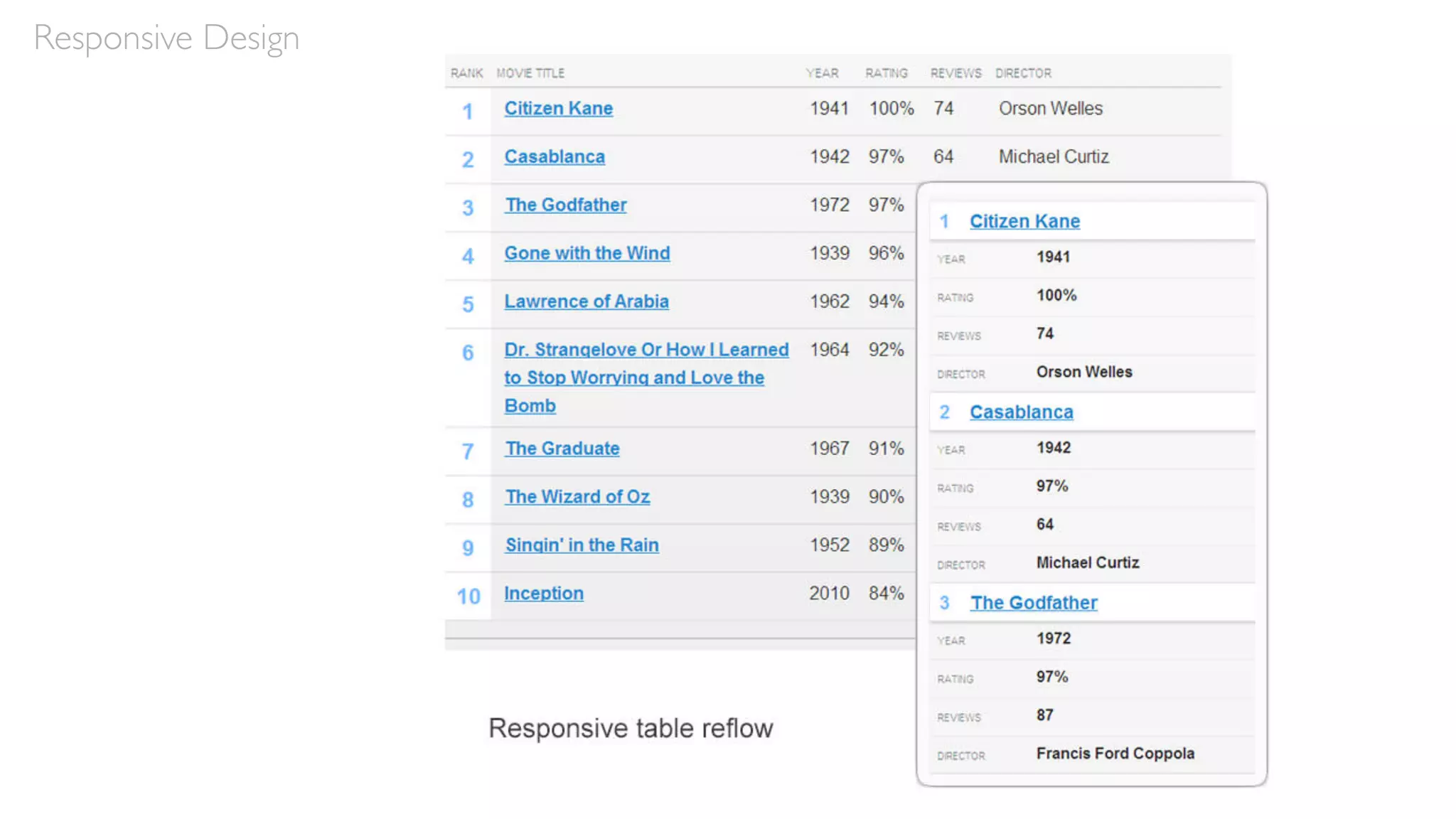Click the RANK column header
Screen dimensions: 1456x819
tap(466, 73)
